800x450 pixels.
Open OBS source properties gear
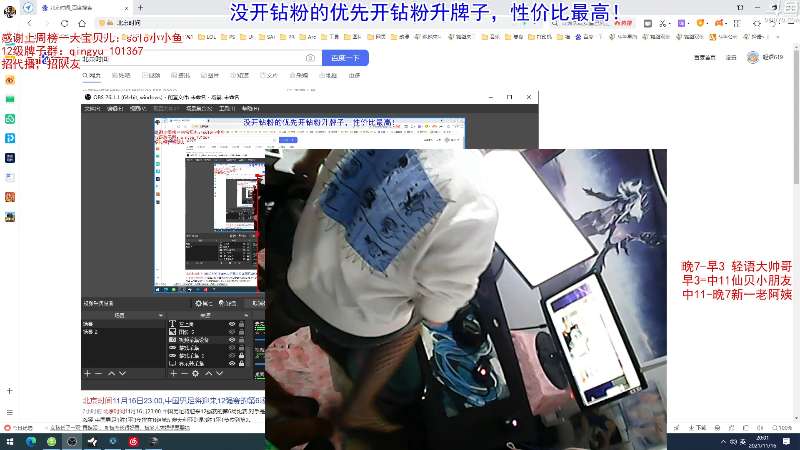195,373
